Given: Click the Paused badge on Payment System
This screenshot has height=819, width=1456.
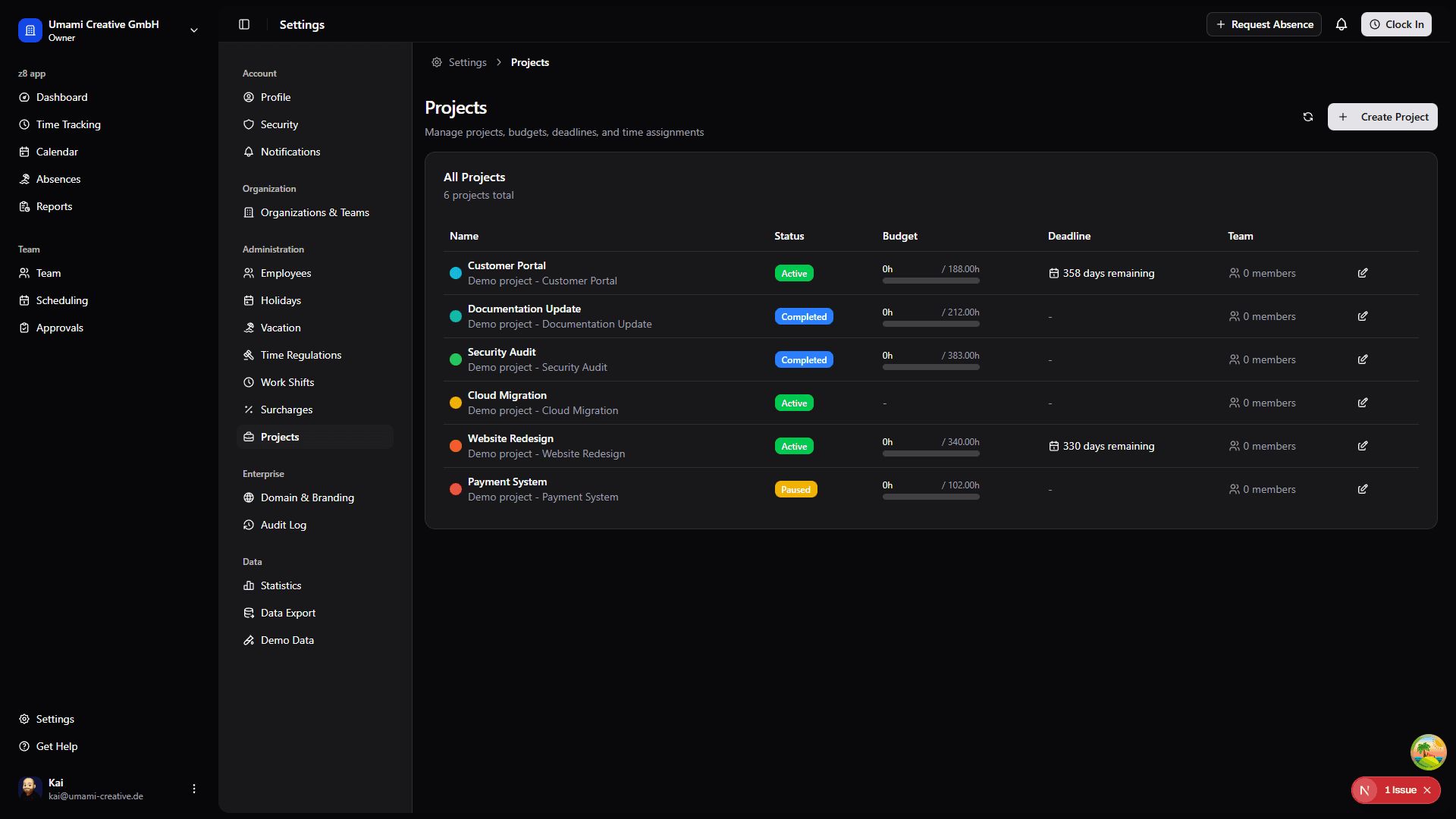Looking at the screenshot, I should [x=796, y=489].
